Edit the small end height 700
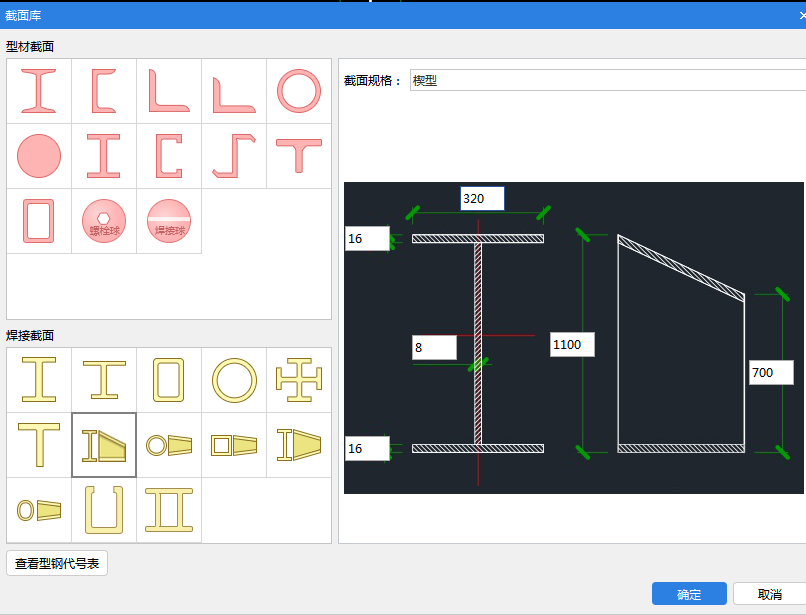The image size is (806, 615). pos(771,372)
